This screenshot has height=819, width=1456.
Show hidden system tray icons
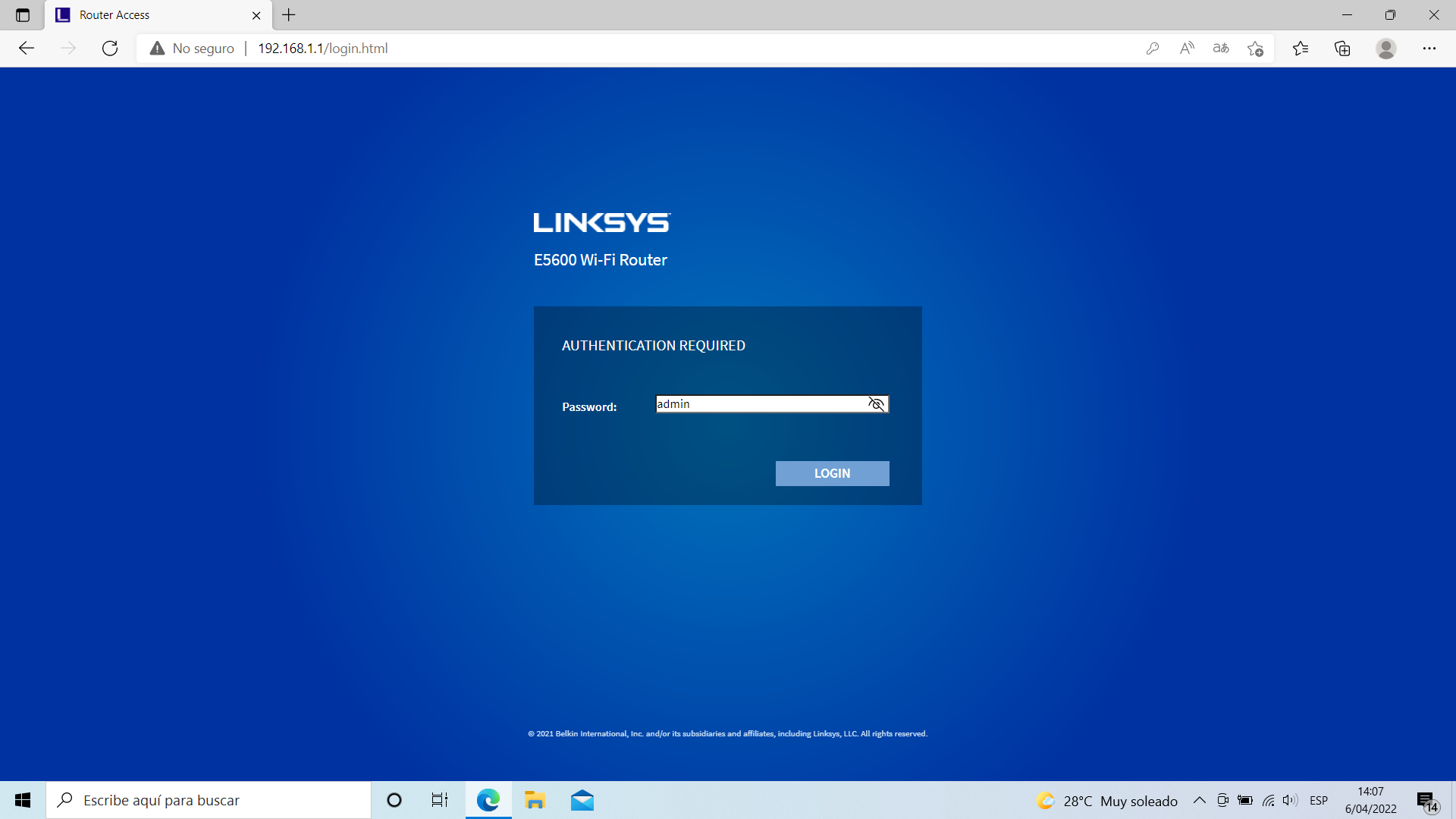click(x=1200, y=801)
